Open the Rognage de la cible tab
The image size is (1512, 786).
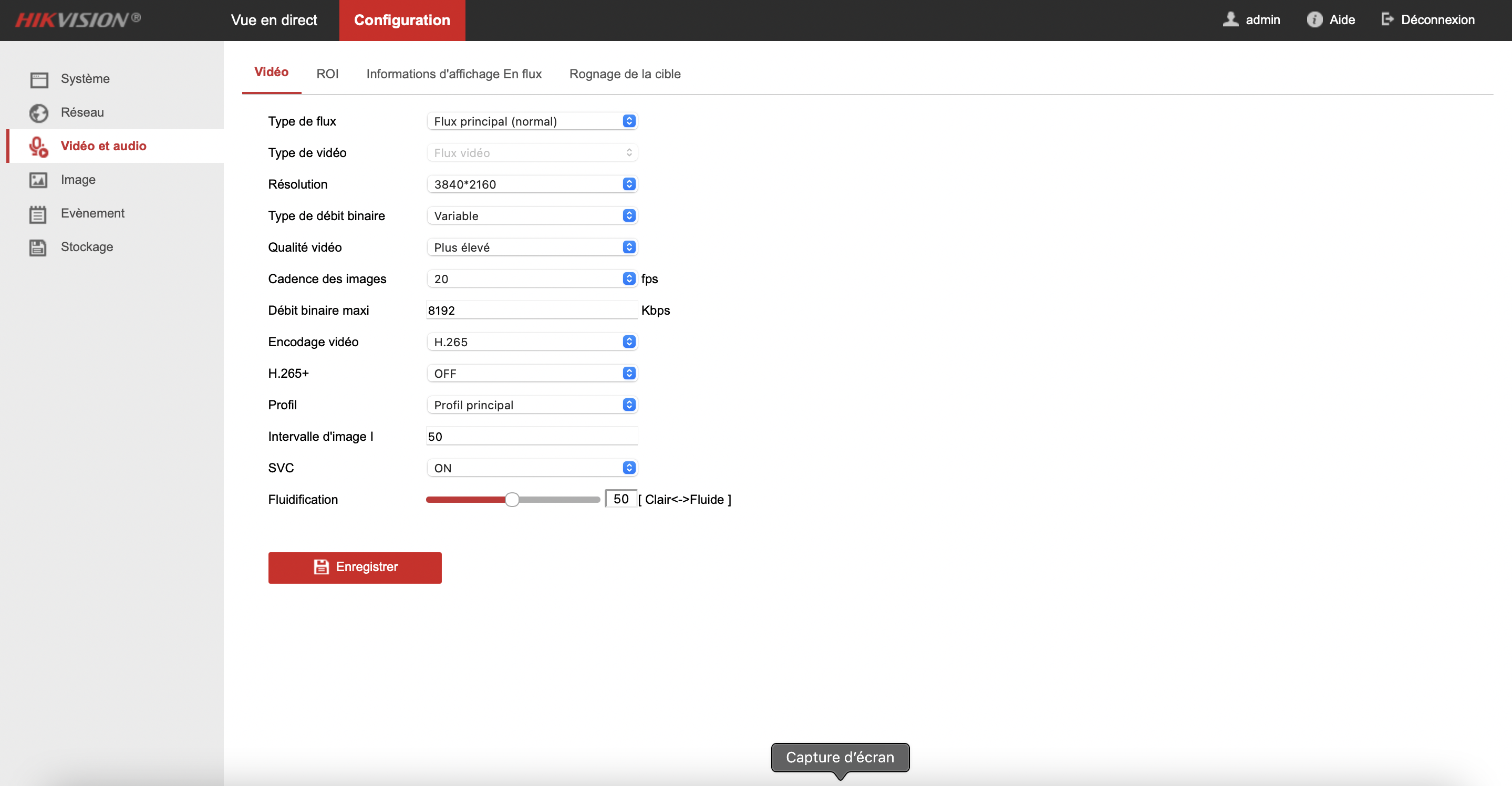pyautogui.click(x=625, y=74)
